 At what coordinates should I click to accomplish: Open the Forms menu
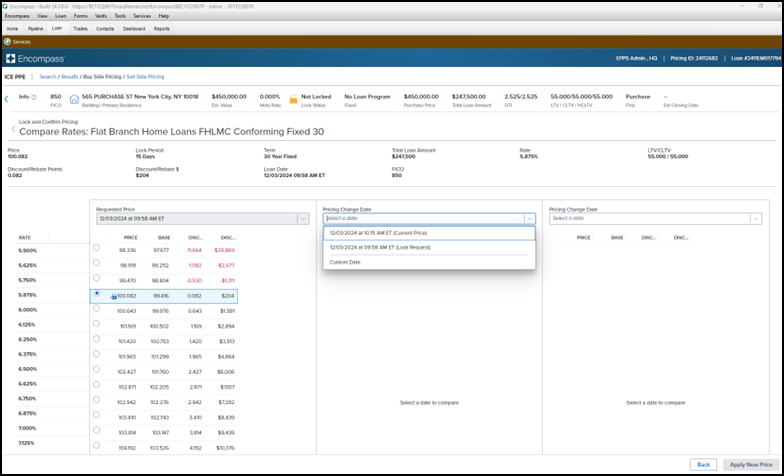[80, 16]
